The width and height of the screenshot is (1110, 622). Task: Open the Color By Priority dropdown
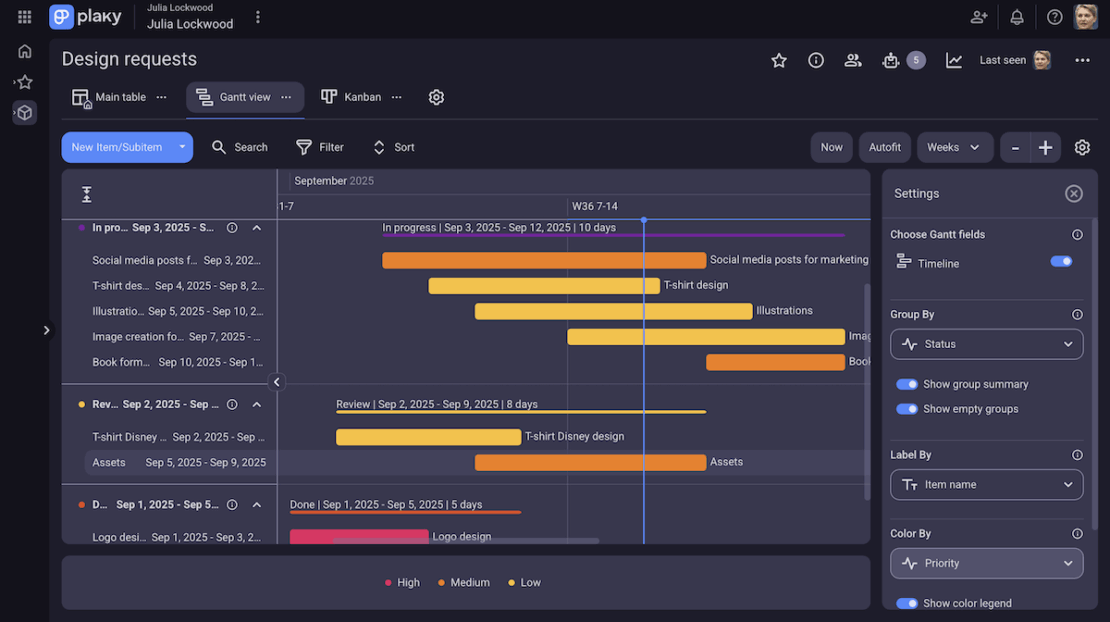click(x=986, y=563)
